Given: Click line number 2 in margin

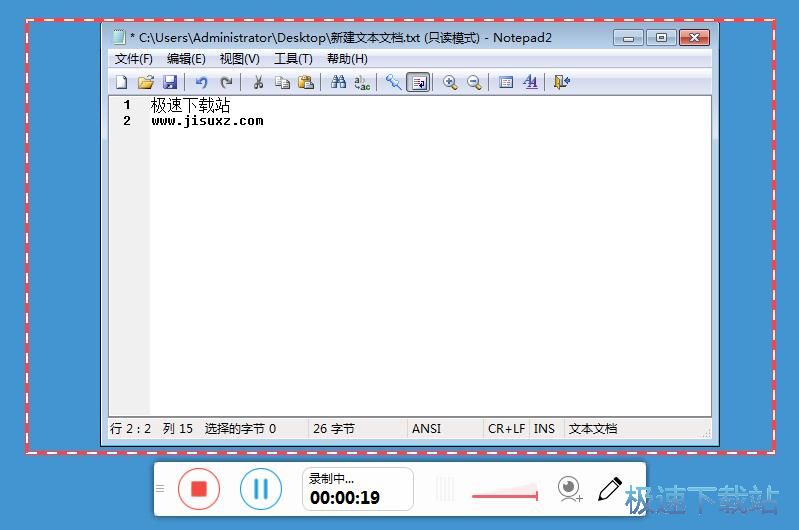Looking at the screenshot, I should click(x=127, y=121).
